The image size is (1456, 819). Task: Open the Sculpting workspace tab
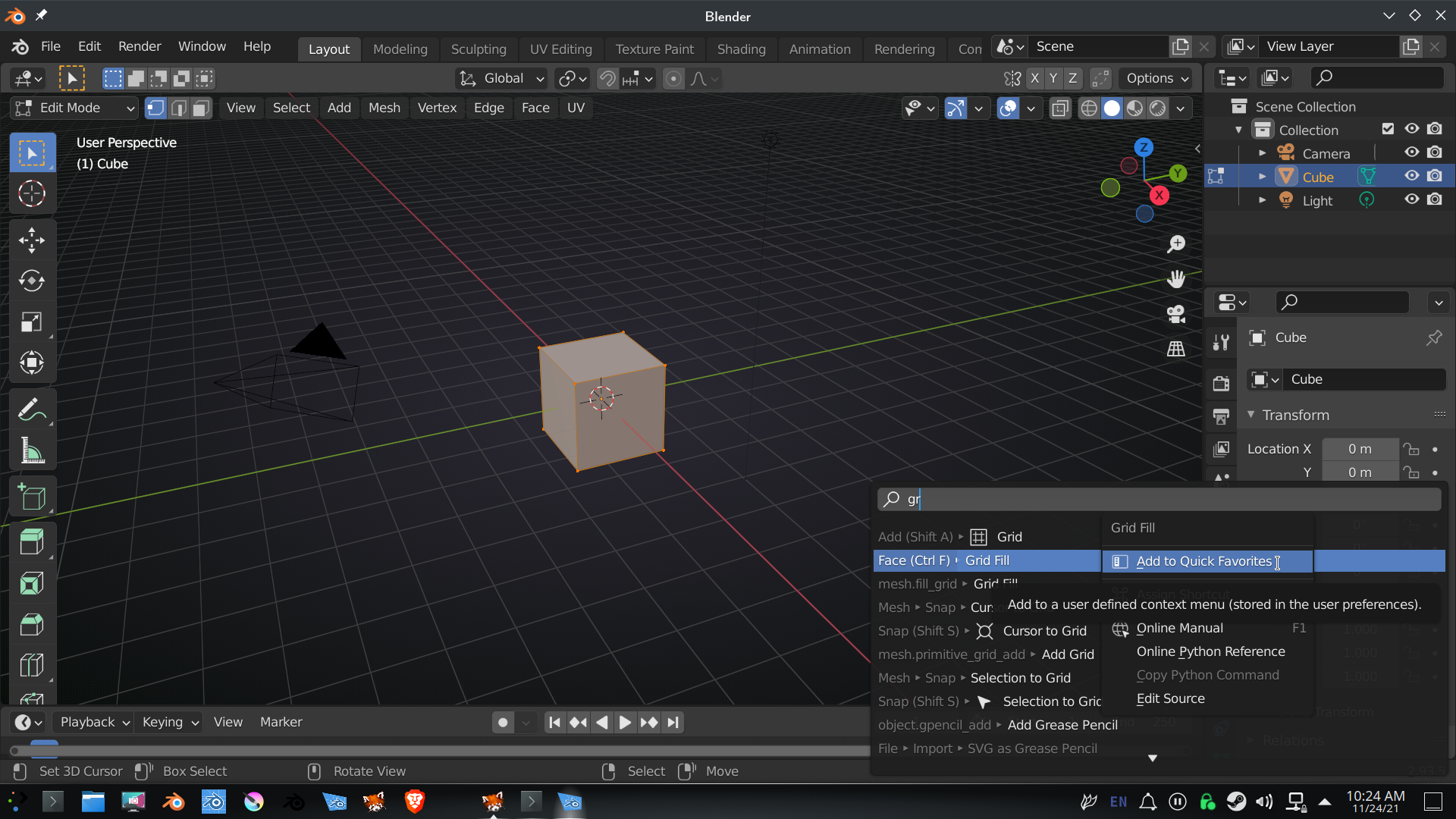(x=478, y=49)
